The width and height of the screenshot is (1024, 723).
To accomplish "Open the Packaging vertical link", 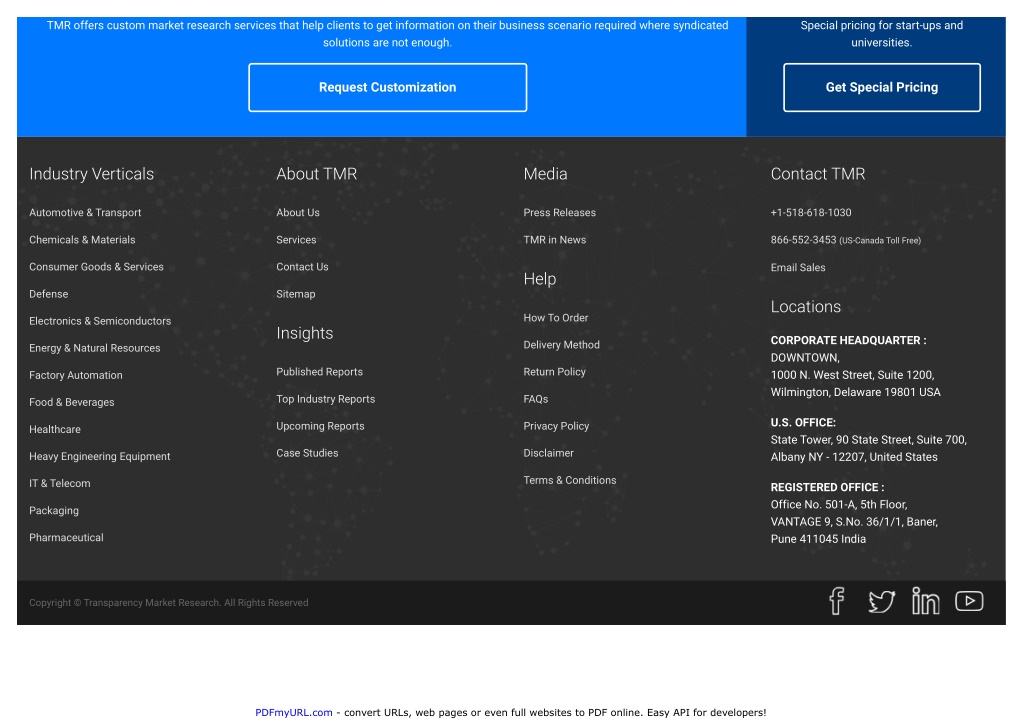I will [54, 510].
